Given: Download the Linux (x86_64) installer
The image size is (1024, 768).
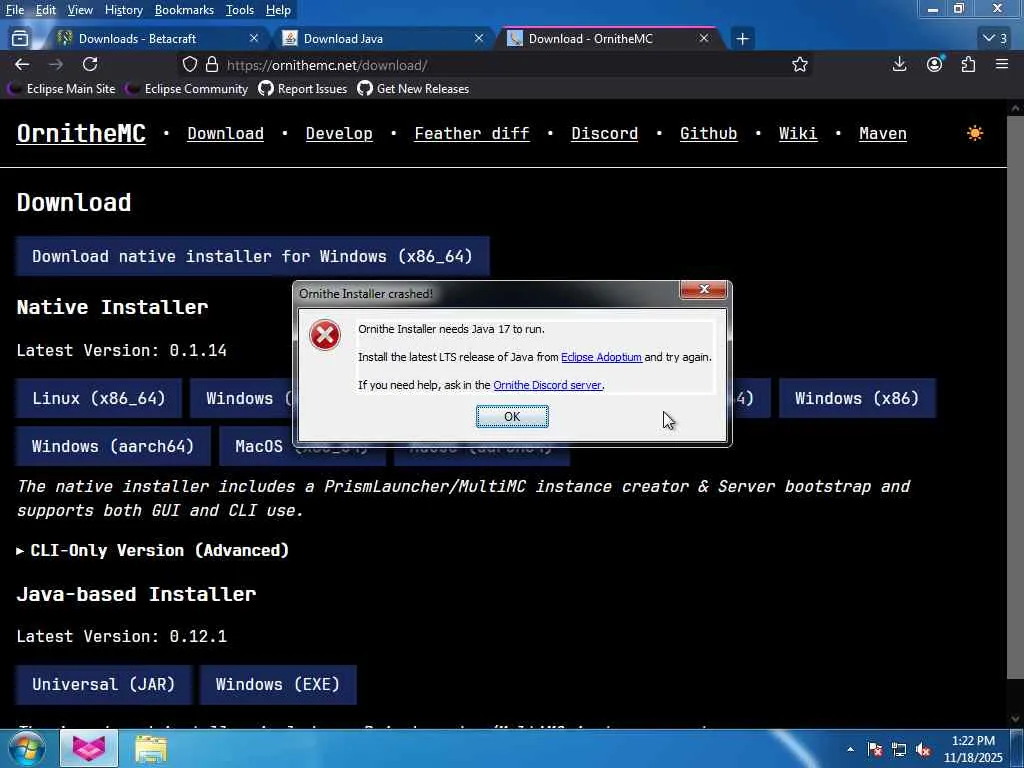Looking at the screenshot, I should [x=99, y=398].
